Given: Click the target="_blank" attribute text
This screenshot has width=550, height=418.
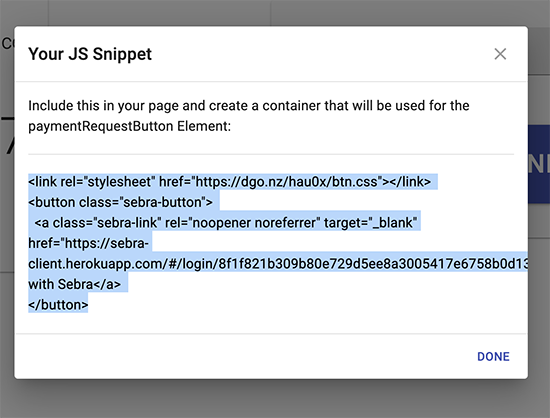Looking at the screenshot, I should coord(370,223).
